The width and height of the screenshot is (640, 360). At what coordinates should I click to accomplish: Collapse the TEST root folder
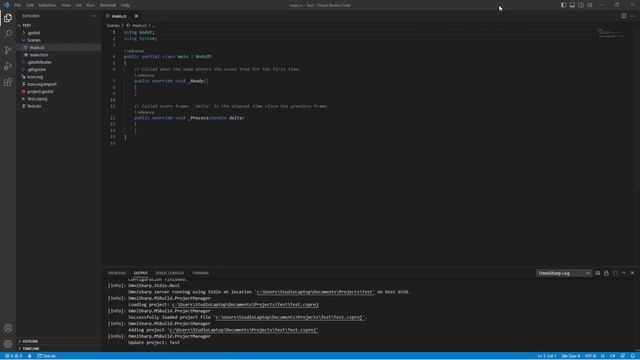pos(58,25)
